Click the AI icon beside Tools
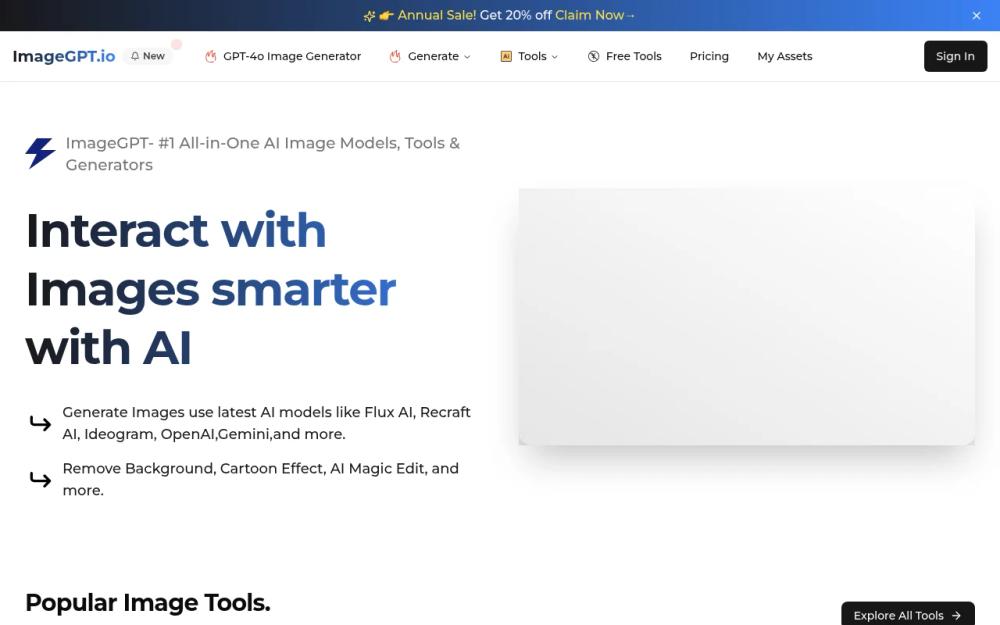The width and height of the screenshot is (1000, 625). click(x=506, y=56)
